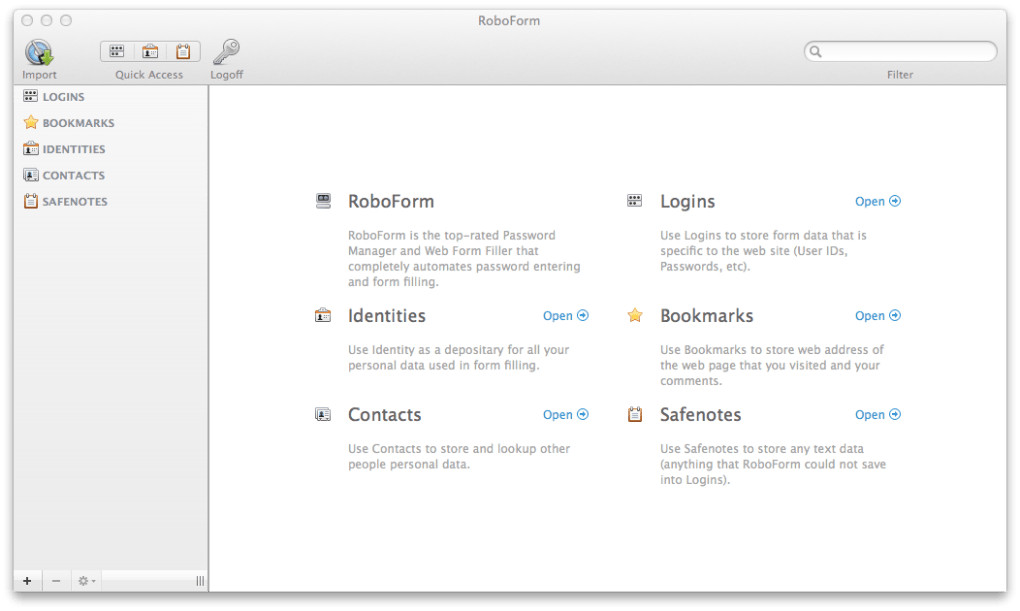Image resolution: width=1020 pixels, height=611 pixels.
Task: Click the minus remove button
Action: 56,580
